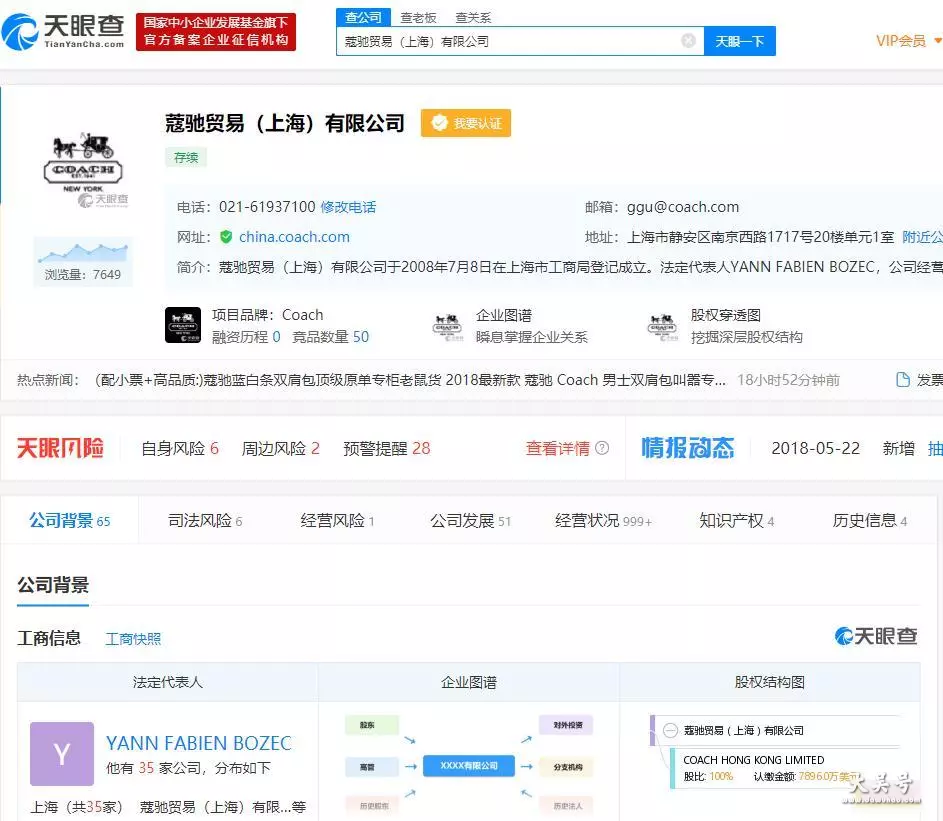The image size is (943, 821).
Task: Open the 工商快照 link
Action: pyautogui.click(x=134, y=638)
